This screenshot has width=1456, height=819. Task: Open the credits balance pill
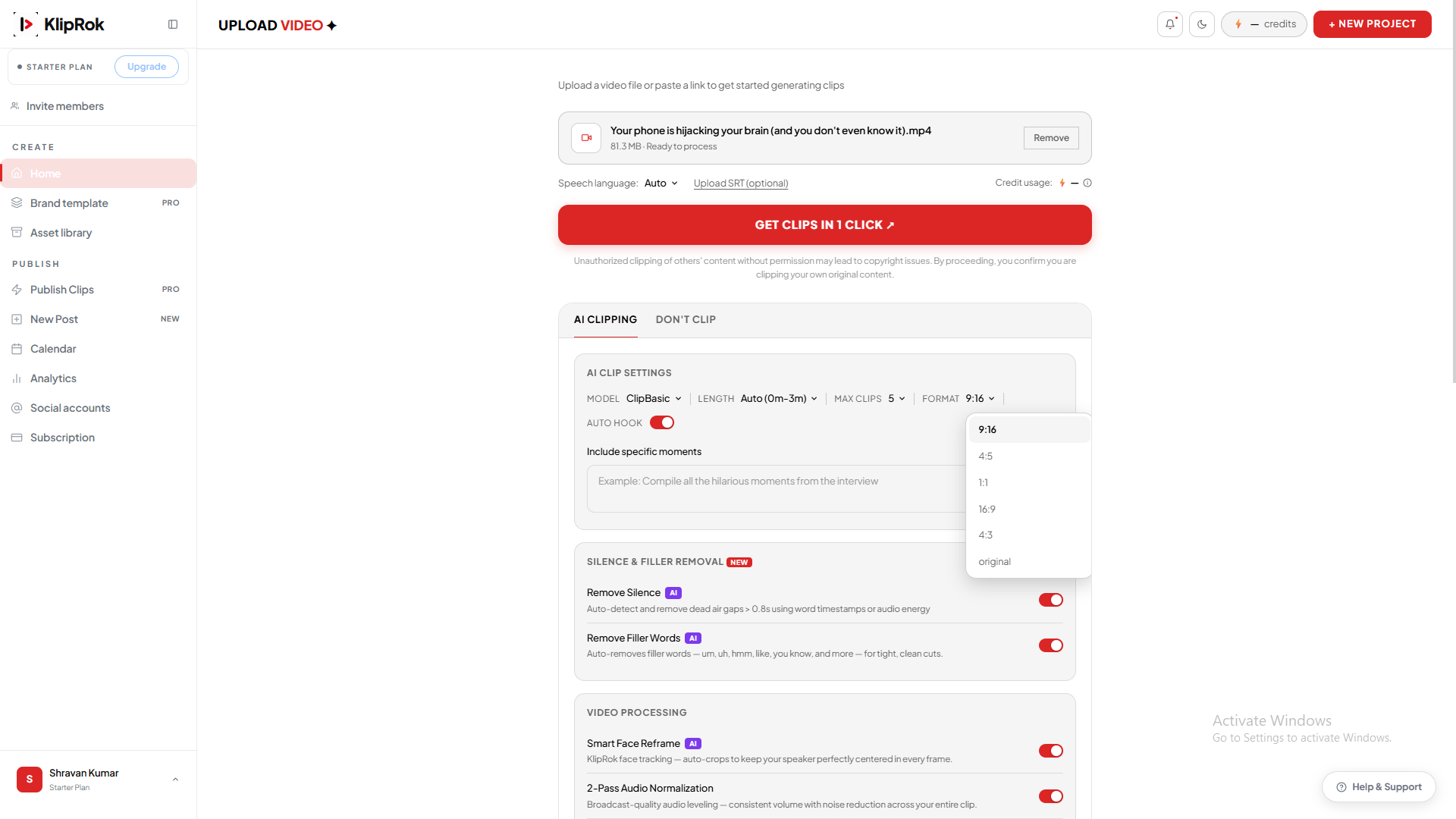1263,24
